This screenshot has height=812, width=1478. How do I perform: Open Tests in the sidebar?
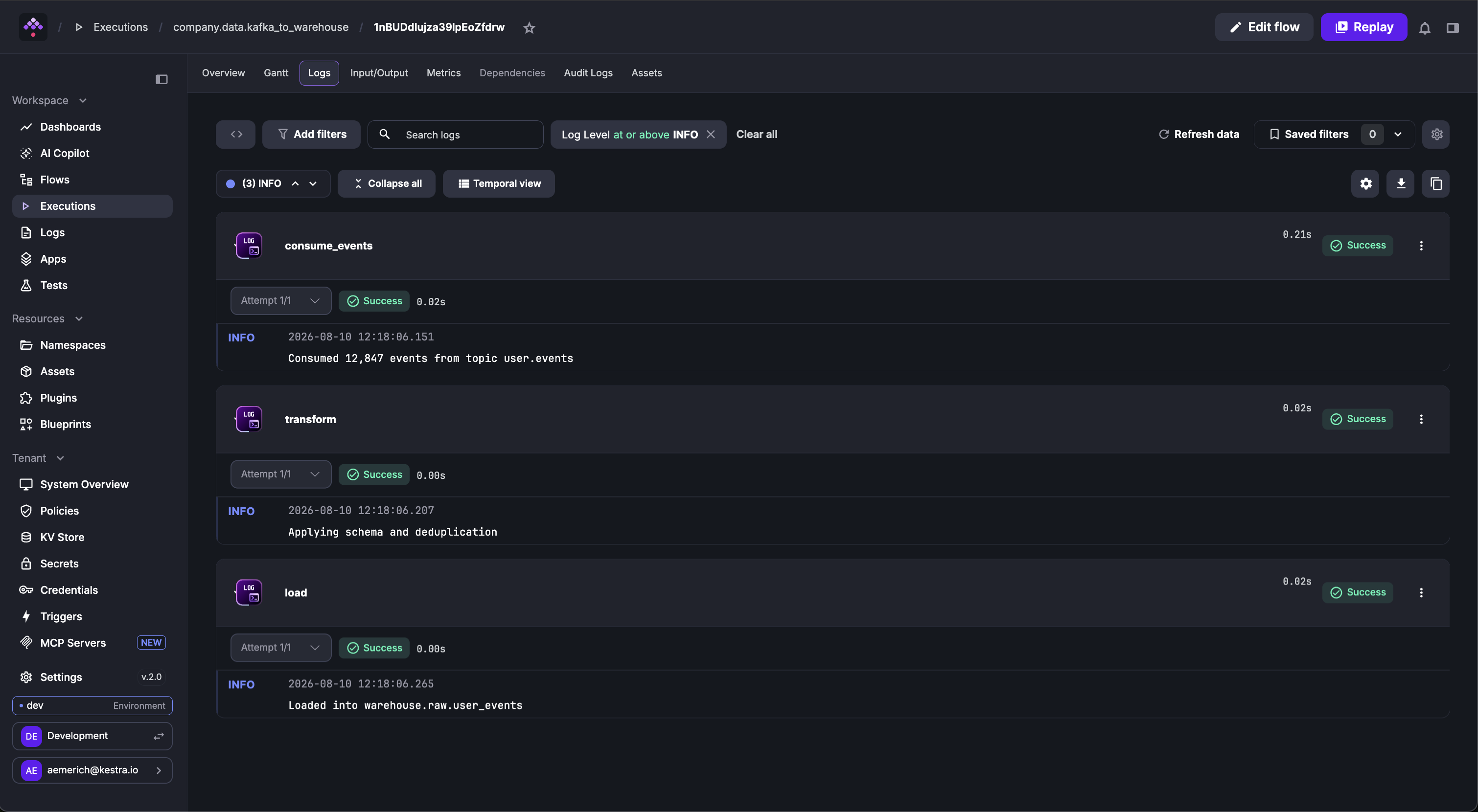[92, 285]
